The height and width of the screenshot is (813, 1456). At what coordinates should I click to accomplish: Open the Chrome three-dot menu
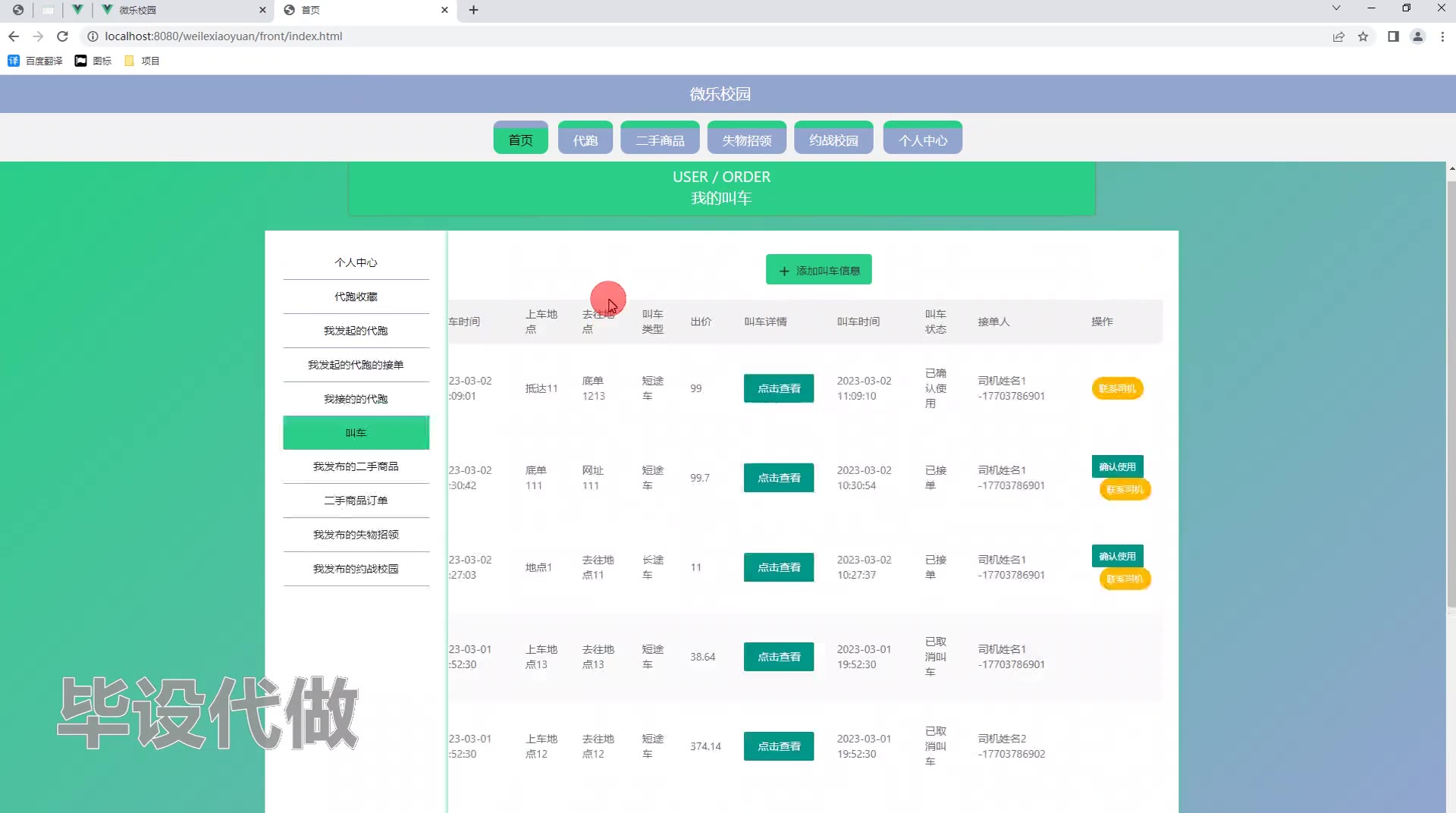coord(1442,36)
